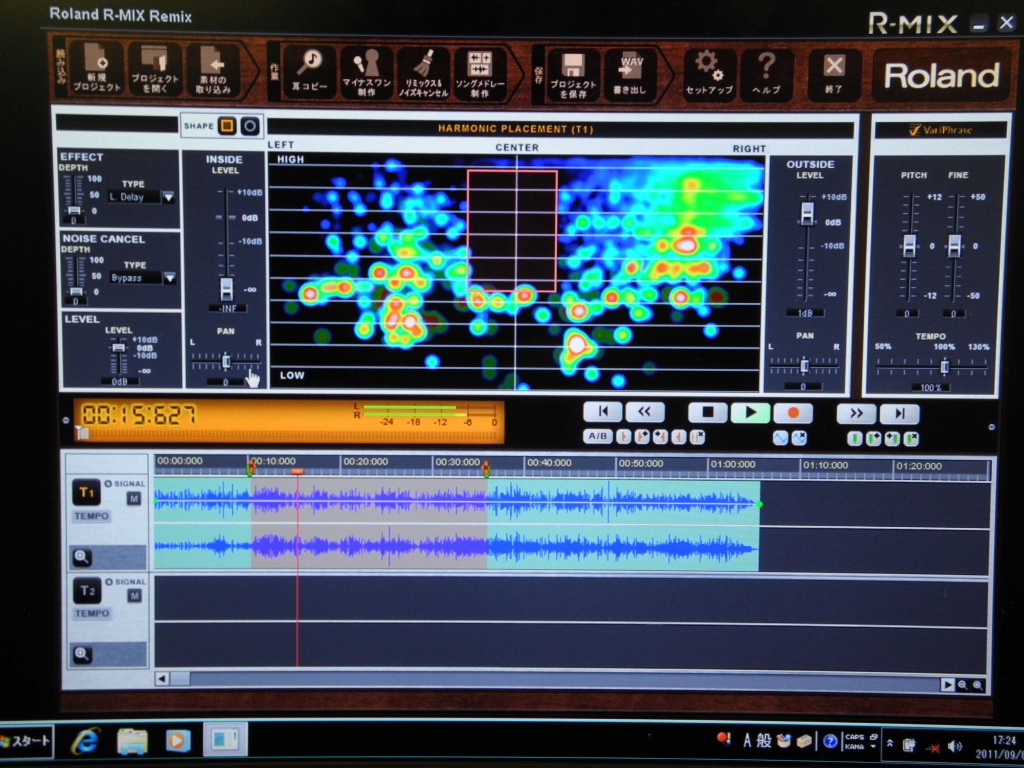Stop playback
The width and height of the screenshot is (1024, 768).
[x=707, y=412]
